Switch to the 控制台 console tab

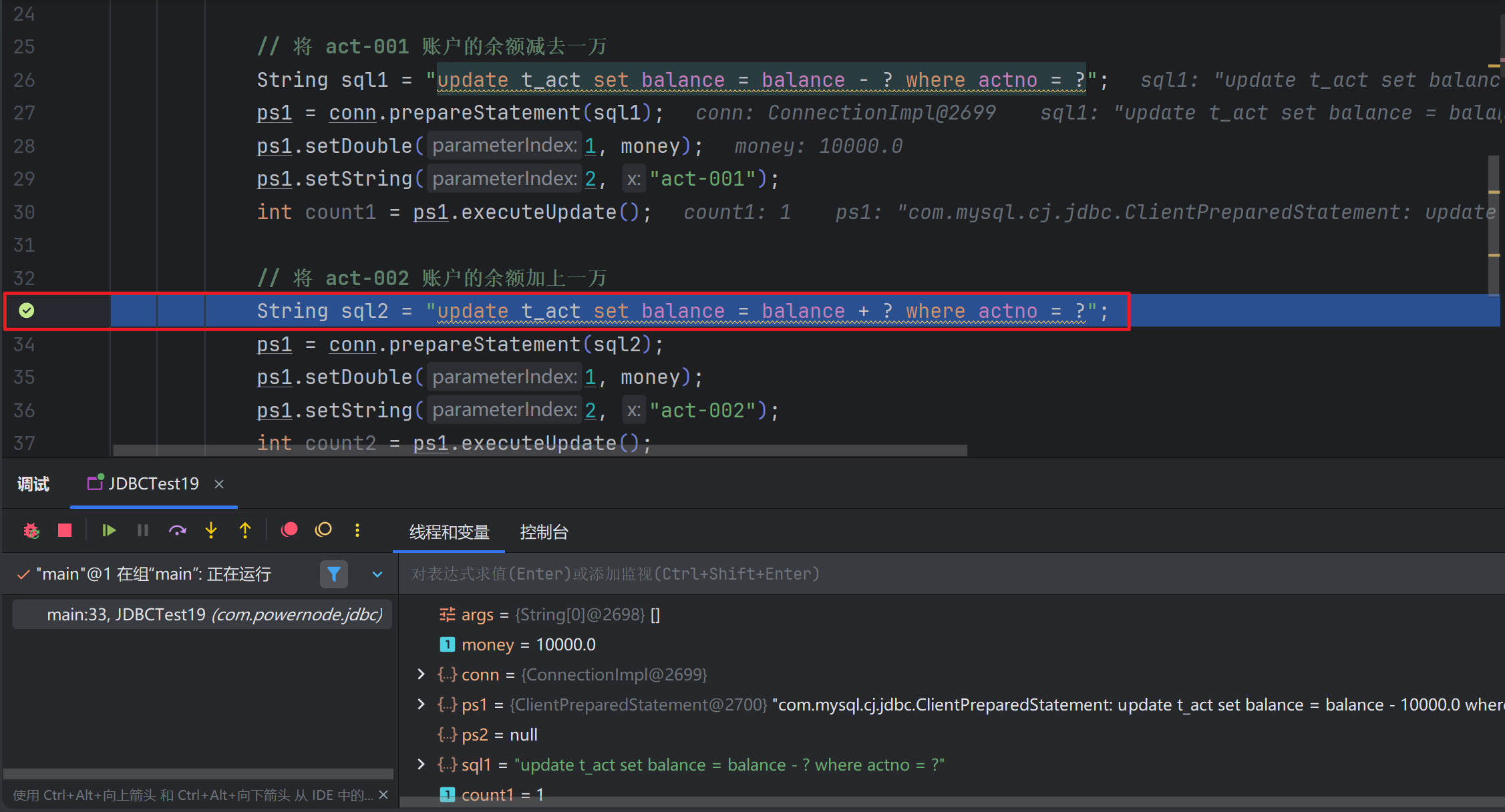click(544, 532)
